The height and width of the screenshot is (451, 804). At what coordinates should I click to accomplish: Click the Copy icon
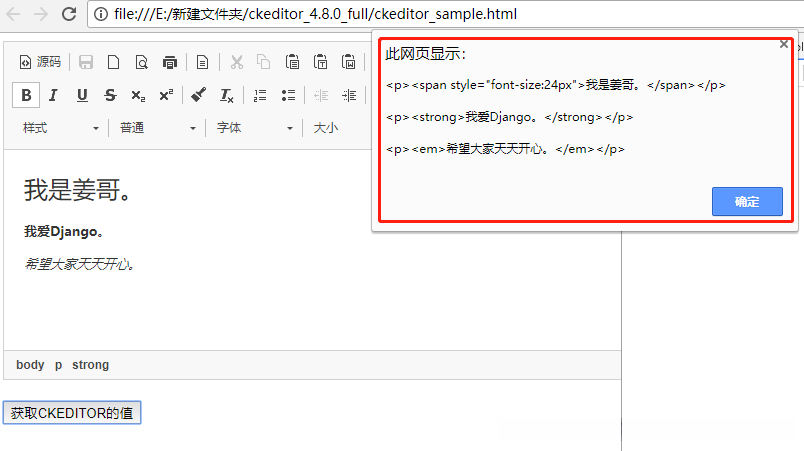(x=264, y=62)
